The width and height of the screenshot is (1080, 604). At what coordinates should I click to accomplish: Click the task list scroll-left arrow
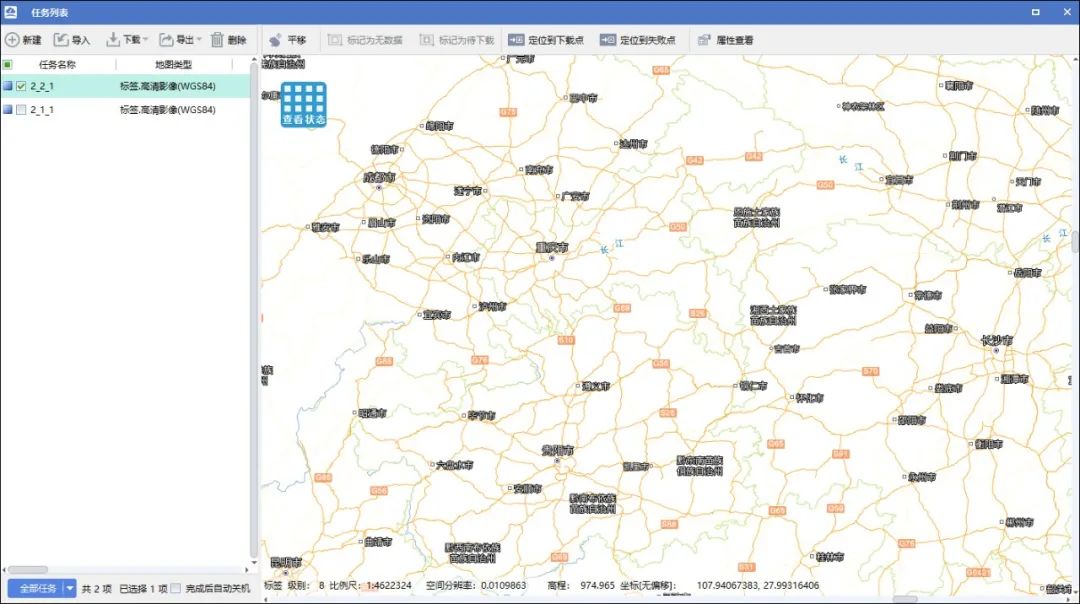(4, 570)
